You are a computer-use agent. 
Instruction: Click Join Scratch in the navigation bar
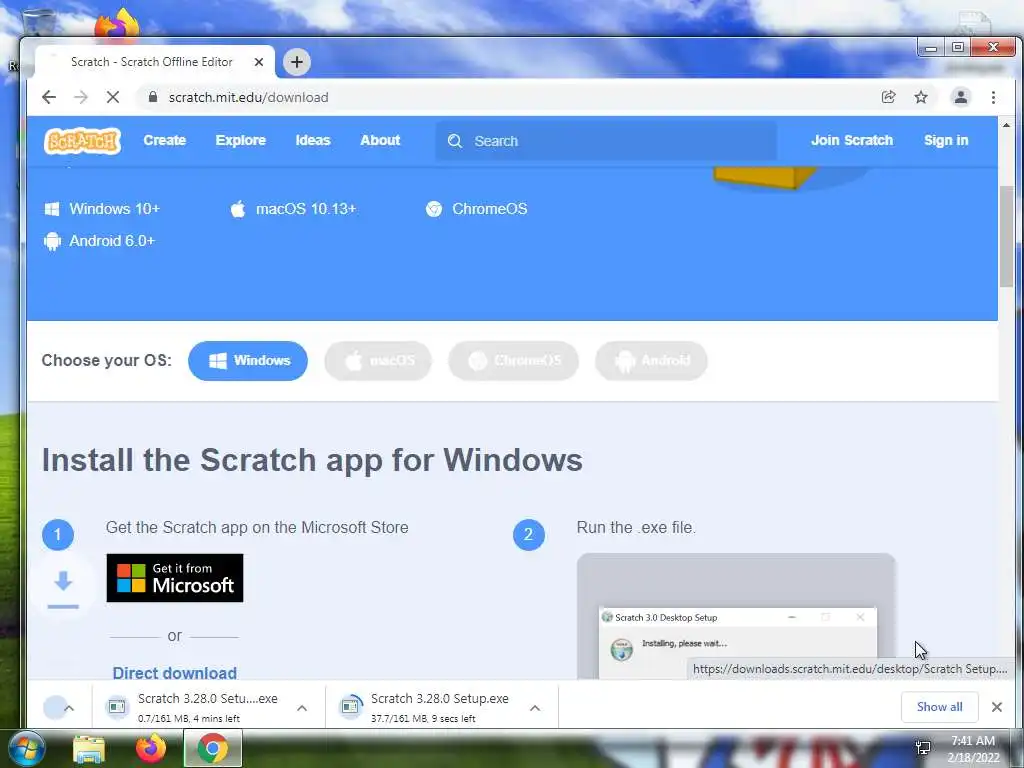pos(852,140)
